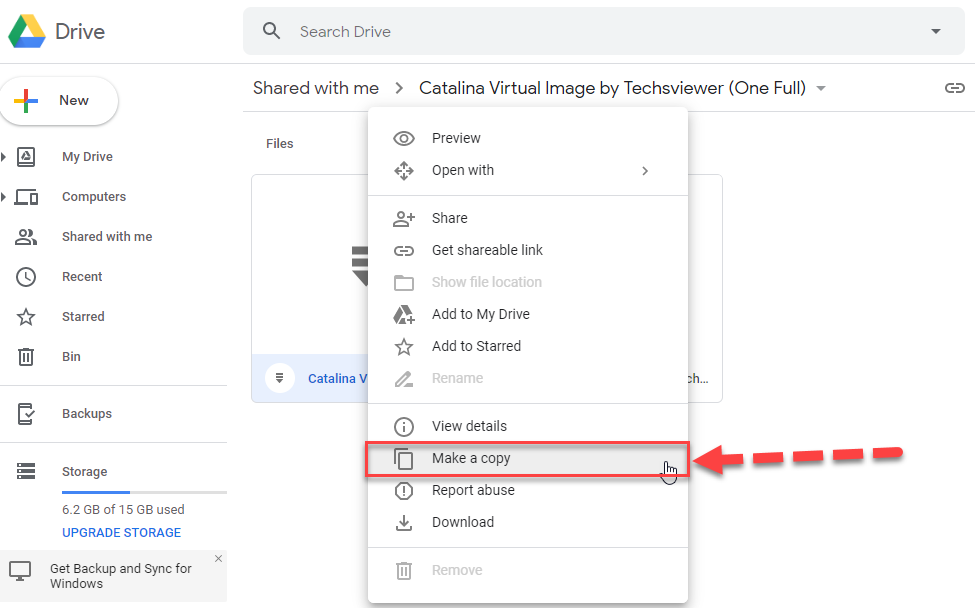Click the 6.2 GB of 15 GB used text
The height and width of the screenshot is (608, 975).
tap(123, 510)
